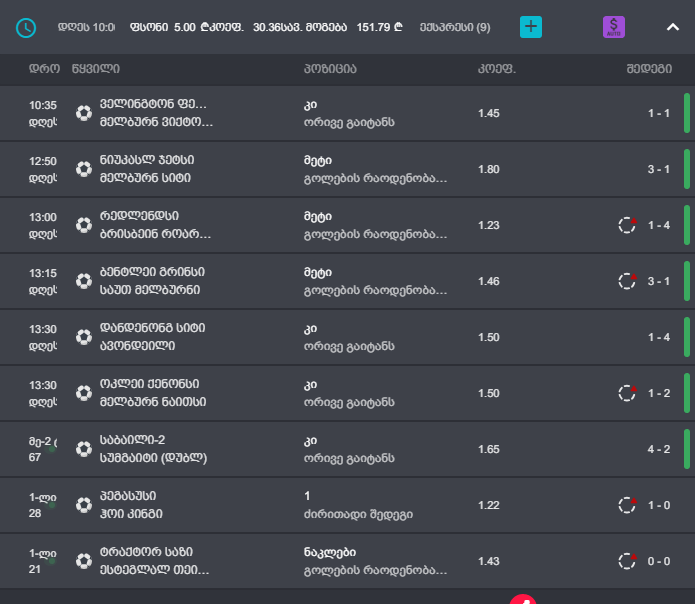Click team name მელბურნ სიტი

[x=145, y=178]
